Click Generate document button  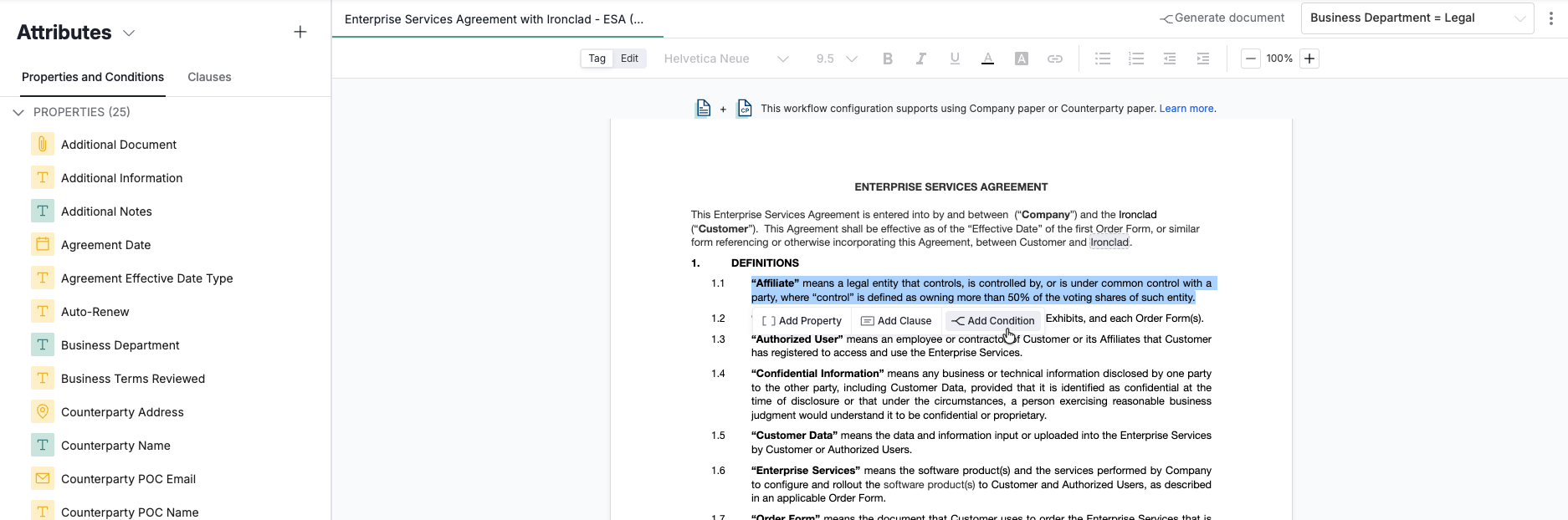pyautogui.click(x=1222, y=18)
